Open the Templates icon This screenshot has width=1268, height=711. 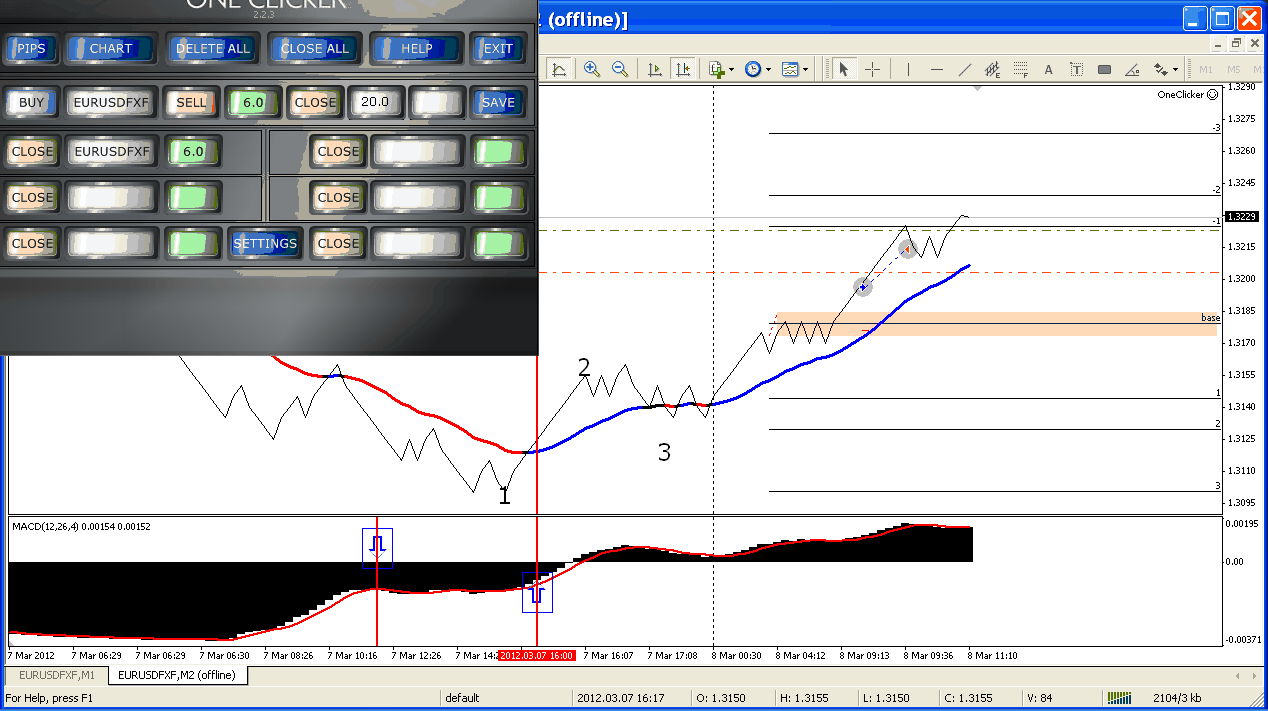[x=790, y=69]
